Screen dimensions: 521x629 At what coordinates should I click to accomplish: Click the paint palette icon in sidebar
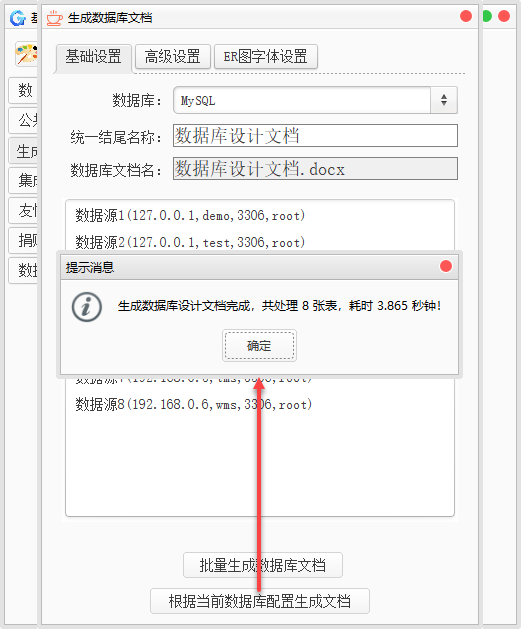[26, 54]
